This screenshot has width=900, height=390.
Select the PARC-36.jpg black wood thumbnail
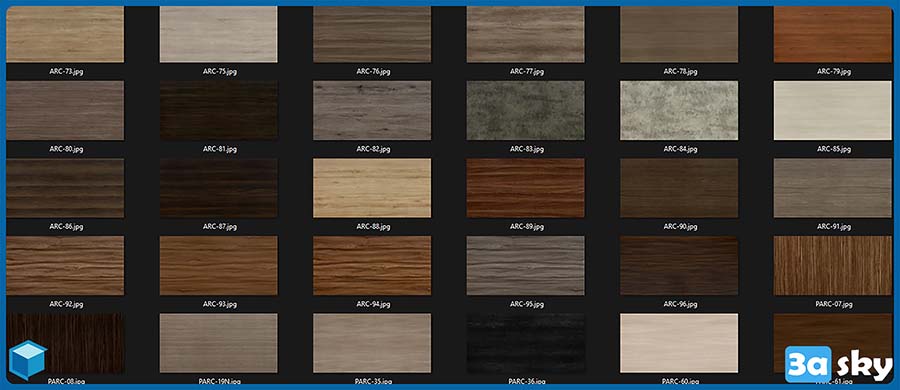(x=525, y=343)
